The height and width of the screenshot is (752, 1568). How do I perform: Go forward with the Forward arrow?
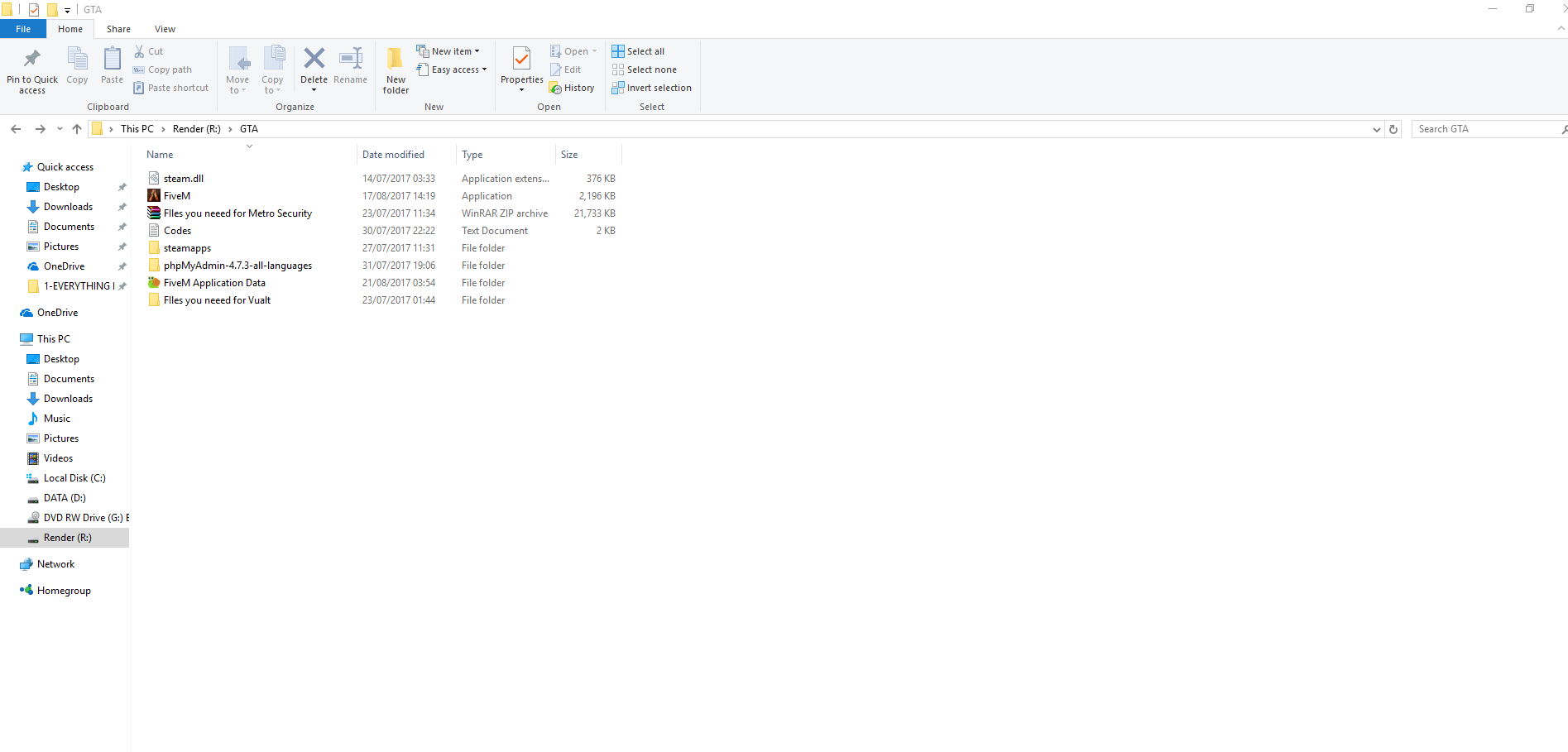(x=40, y=129)
